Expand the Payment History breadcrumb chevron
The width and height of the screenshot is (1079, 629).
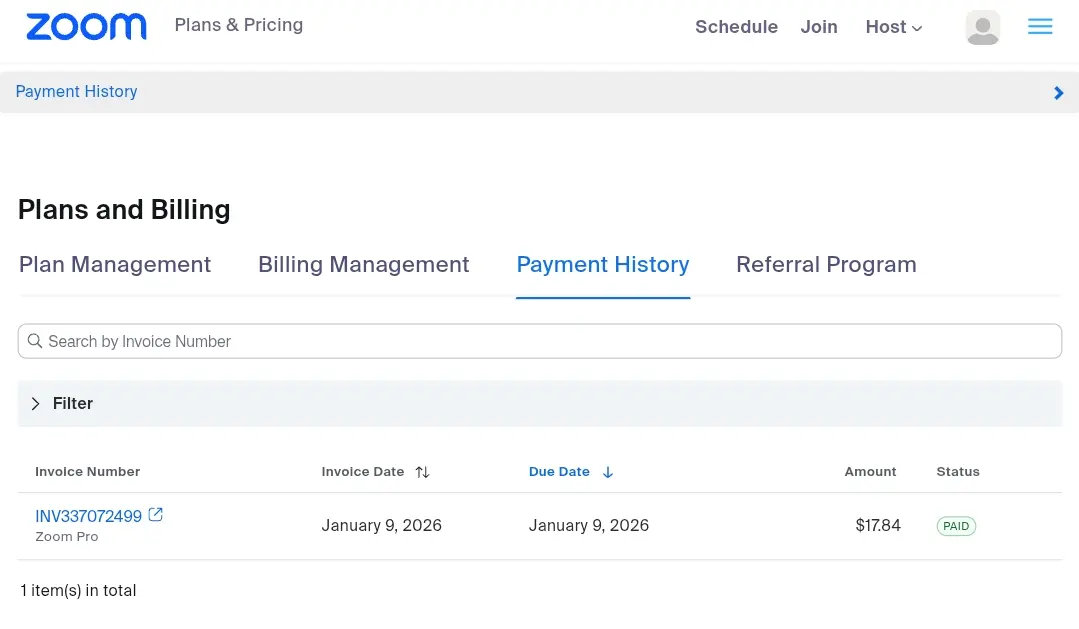1058,92
